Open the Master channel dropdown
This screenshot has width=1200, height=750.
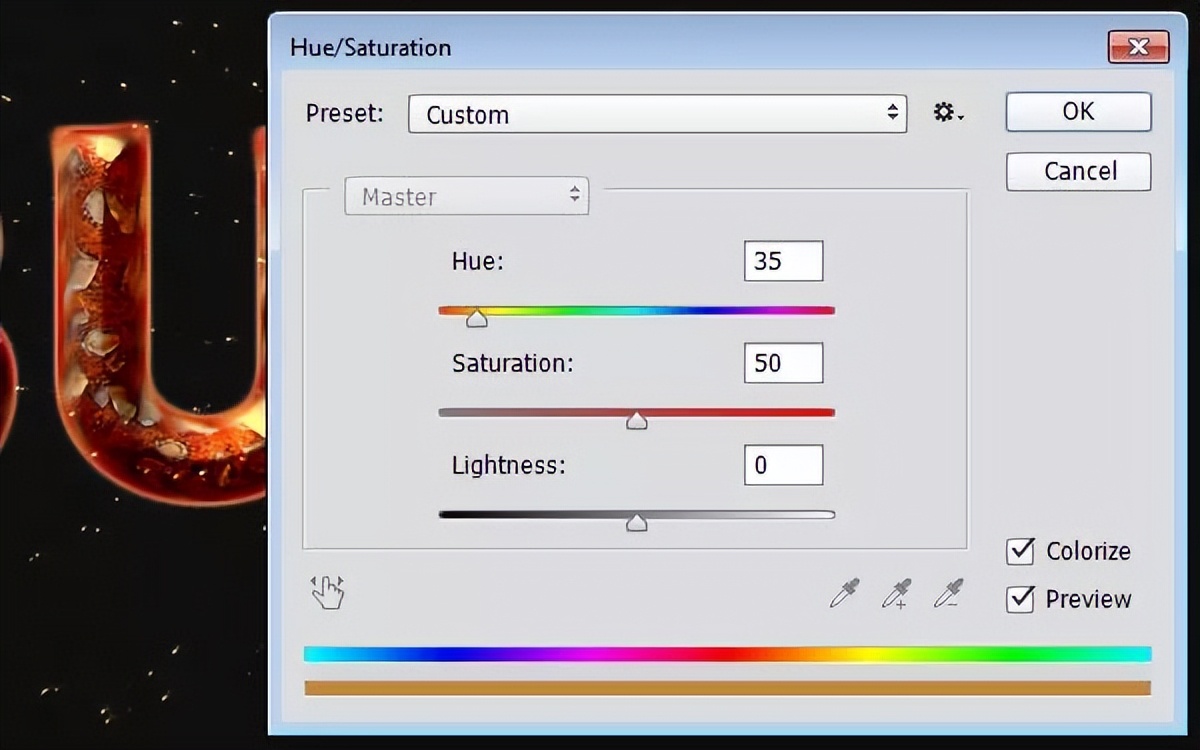[467, 196]
